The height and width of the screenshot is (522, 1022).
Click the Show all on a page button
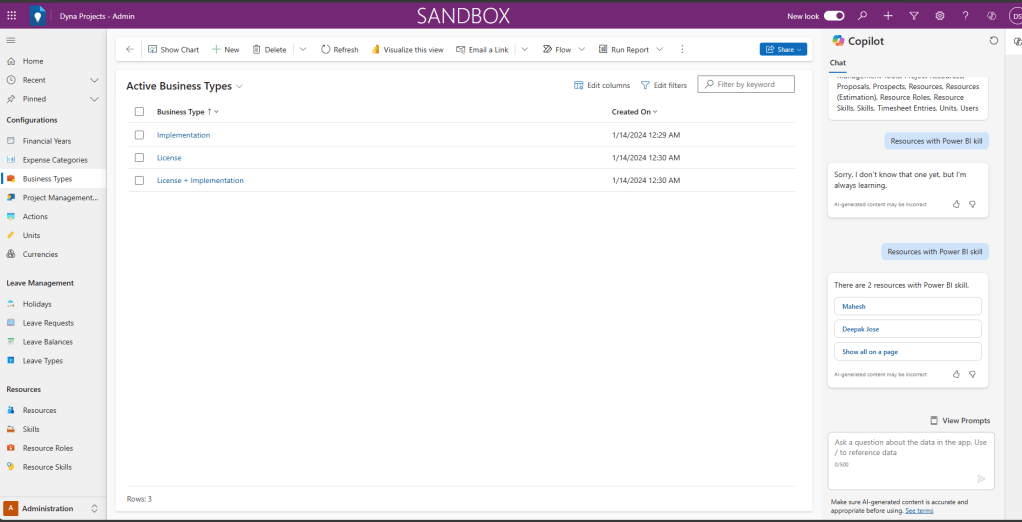tap(907, 352)
